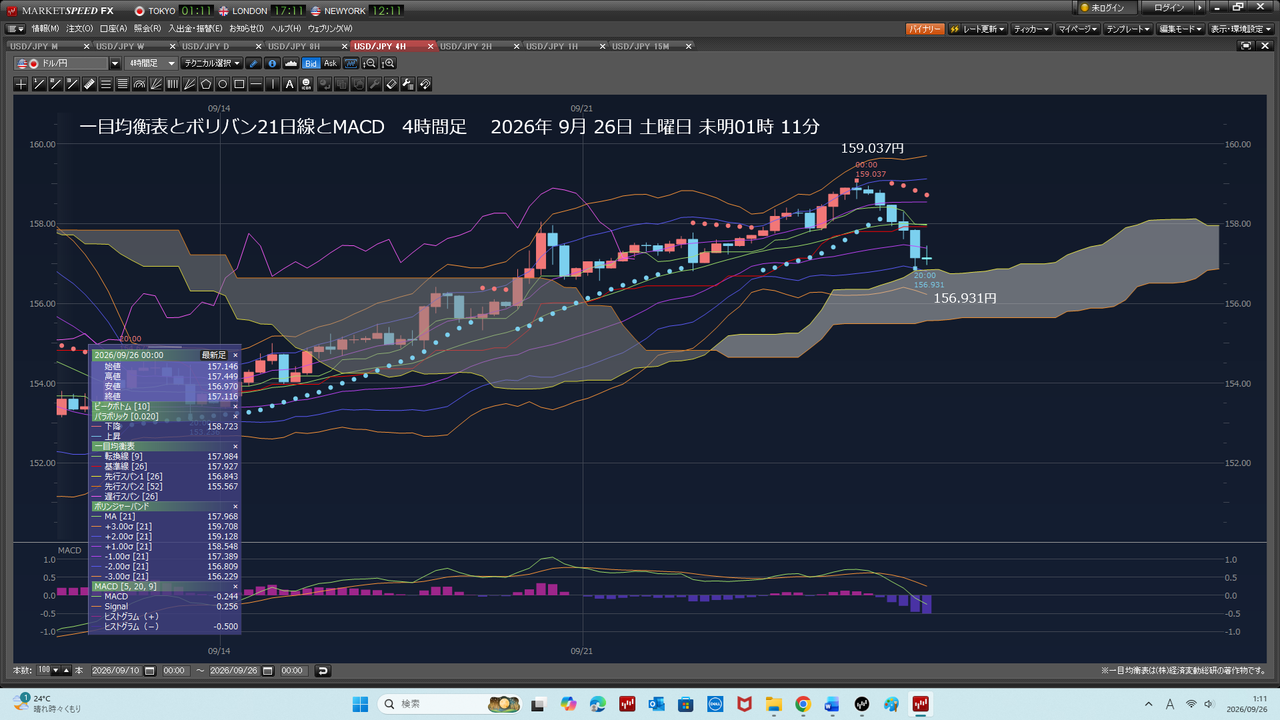Open the start date calendar picker
1280x720 pixels.
pyautogui.click(x=150, y=670)
